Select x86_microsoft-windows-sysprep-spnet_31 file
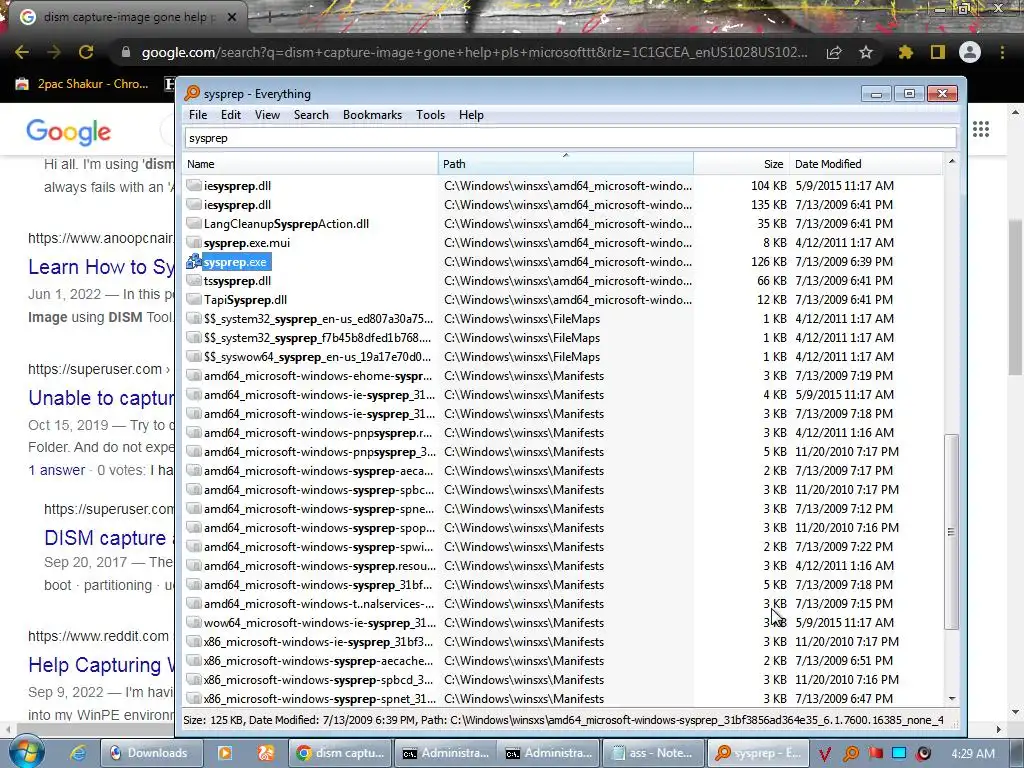This screenshot has height=768, width=1024. pyautogui.click(x=317, y=698)
